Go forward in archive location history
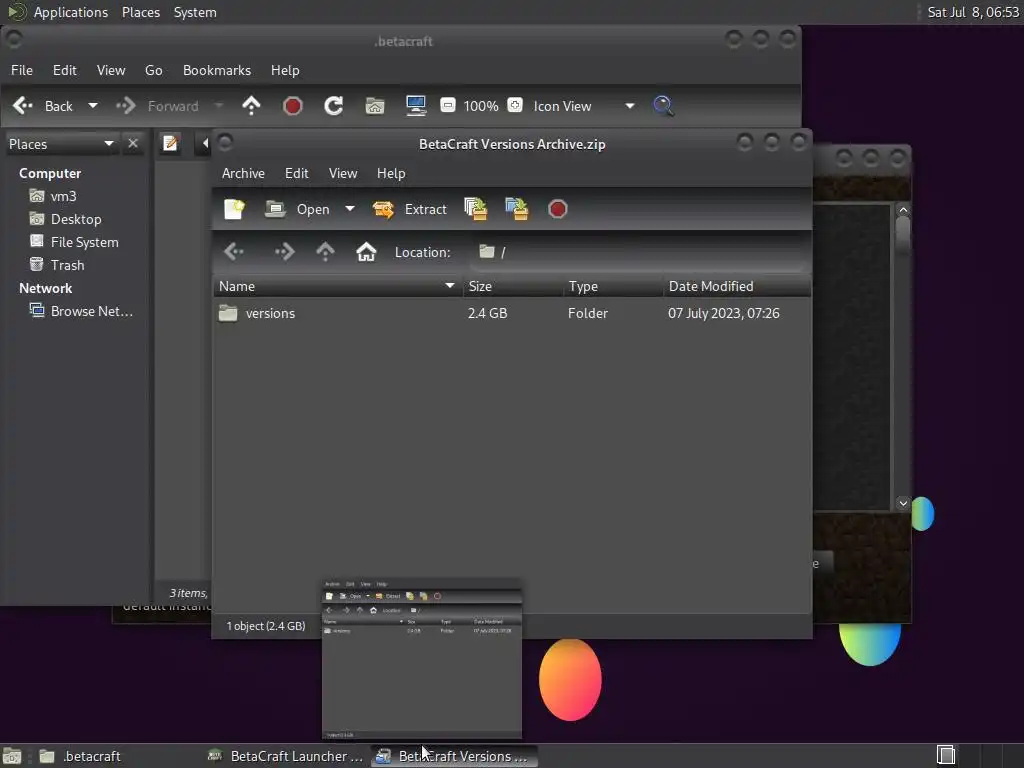 click(x=285, y=251)
